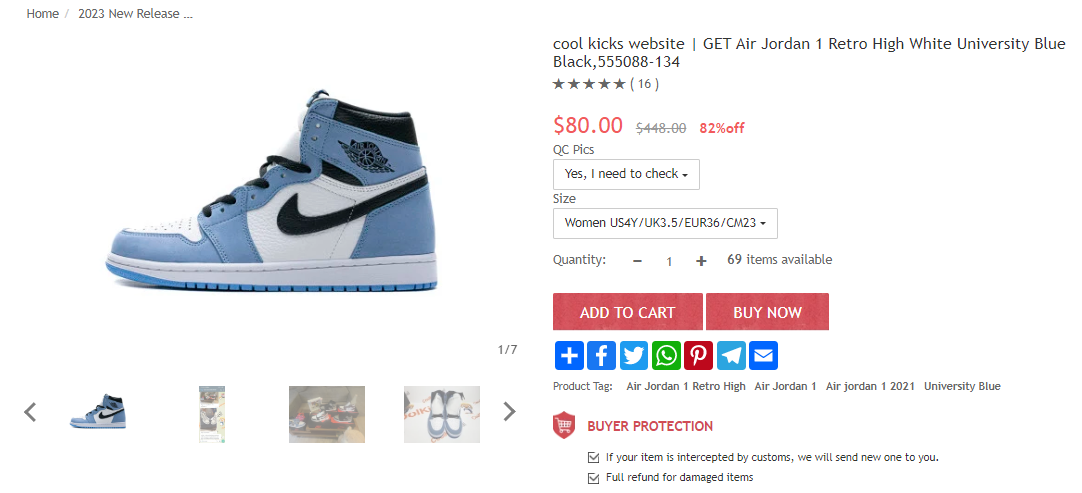The width and height of the screenshot is (1082, 493).
Task: Open the Size selection dropdown
Action: (x=665, y=223)
